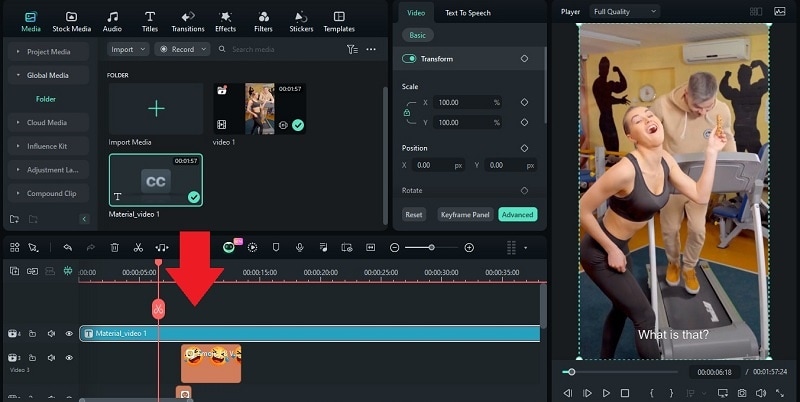Hide the Material_video 1 track
Viewport: 800px width, 402px height.
pos(69,334)
